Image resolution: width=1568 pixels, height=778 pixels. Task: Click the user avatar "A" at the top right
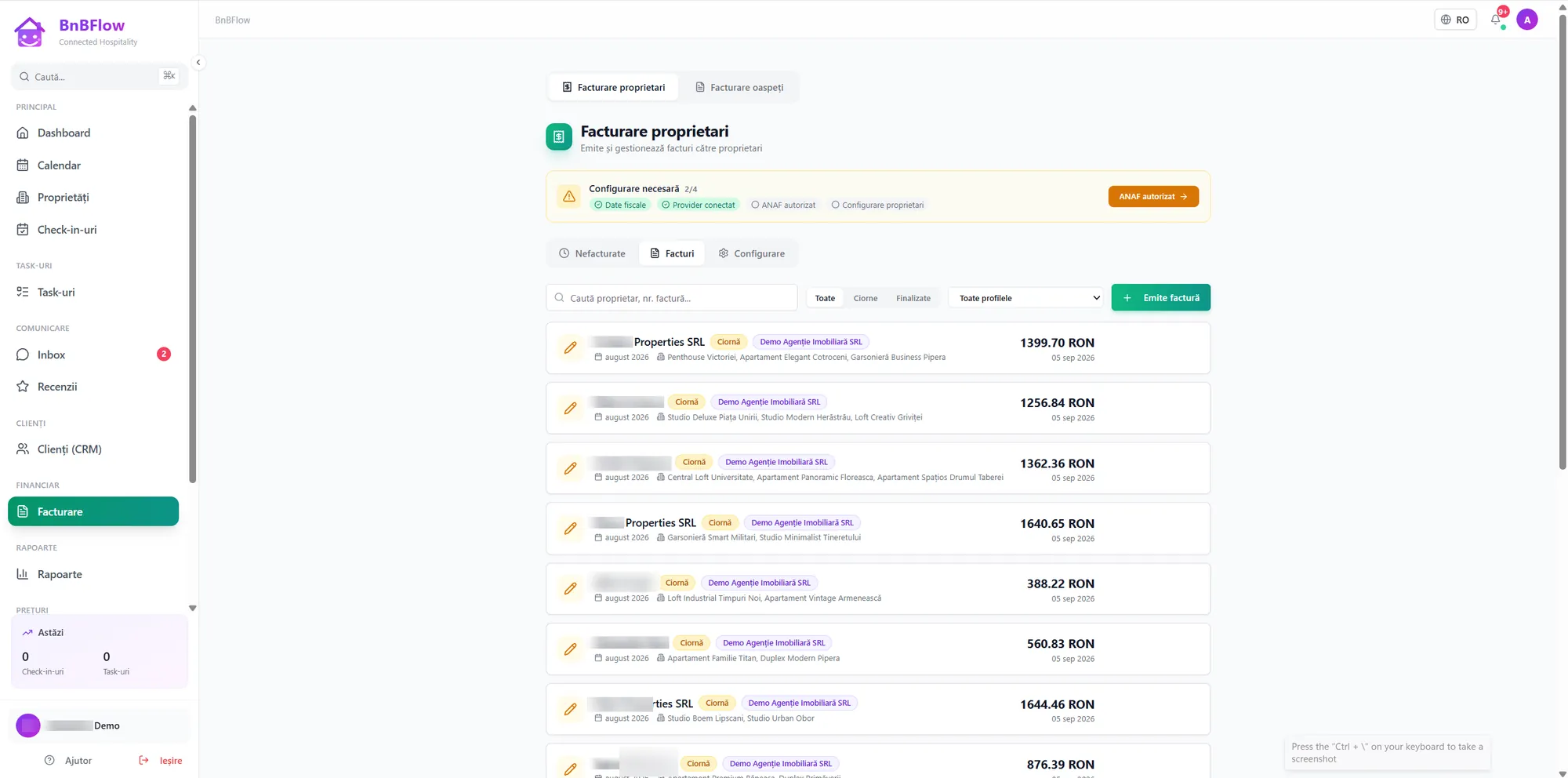point(1526,20)
